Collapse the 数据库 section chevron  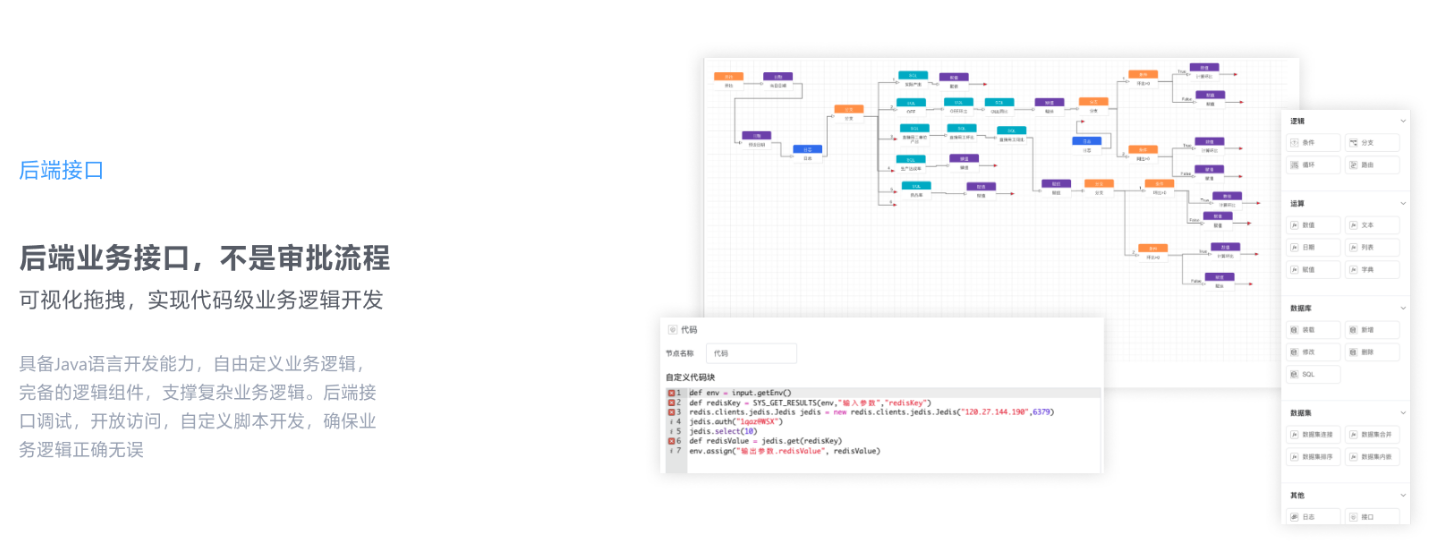coord(1402,308)
